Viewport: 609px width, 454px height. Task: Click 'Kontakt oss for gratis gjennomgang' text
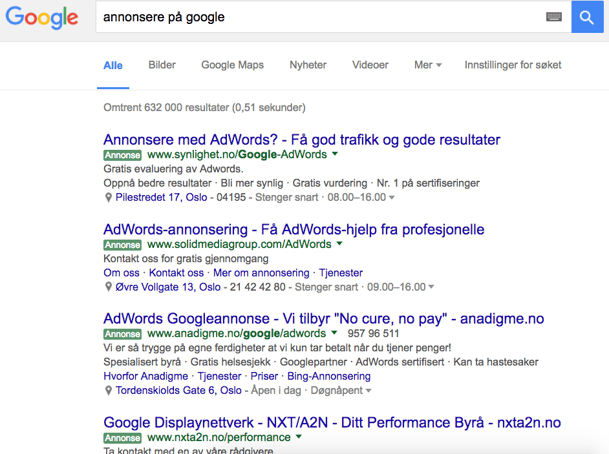[x=186, y=259]
